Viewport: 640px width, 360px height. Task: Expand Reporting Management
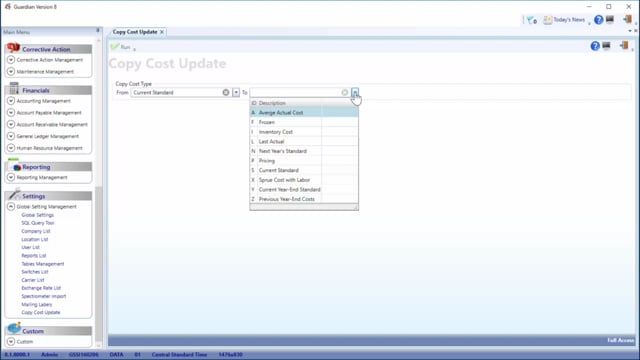pyautogui.click(x=11, y=177)
